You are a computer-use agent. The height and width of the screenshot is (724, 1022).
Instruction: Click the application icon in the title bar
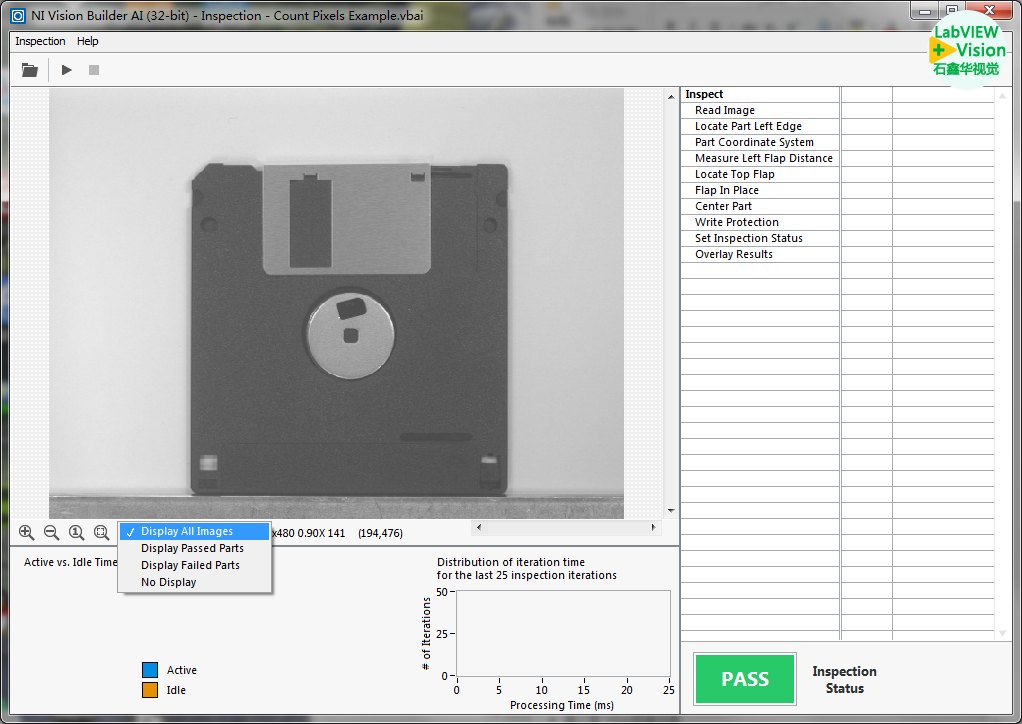point(17,16)
